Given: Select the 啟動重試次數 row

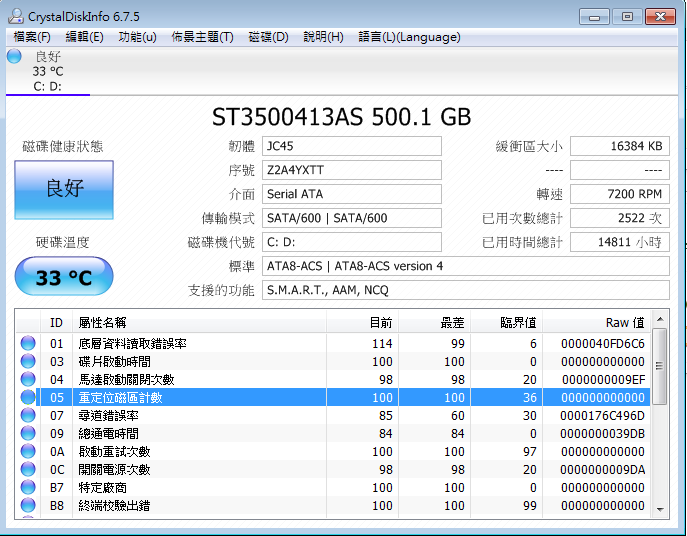Looking at the screenshot, I should click(333, 451).
